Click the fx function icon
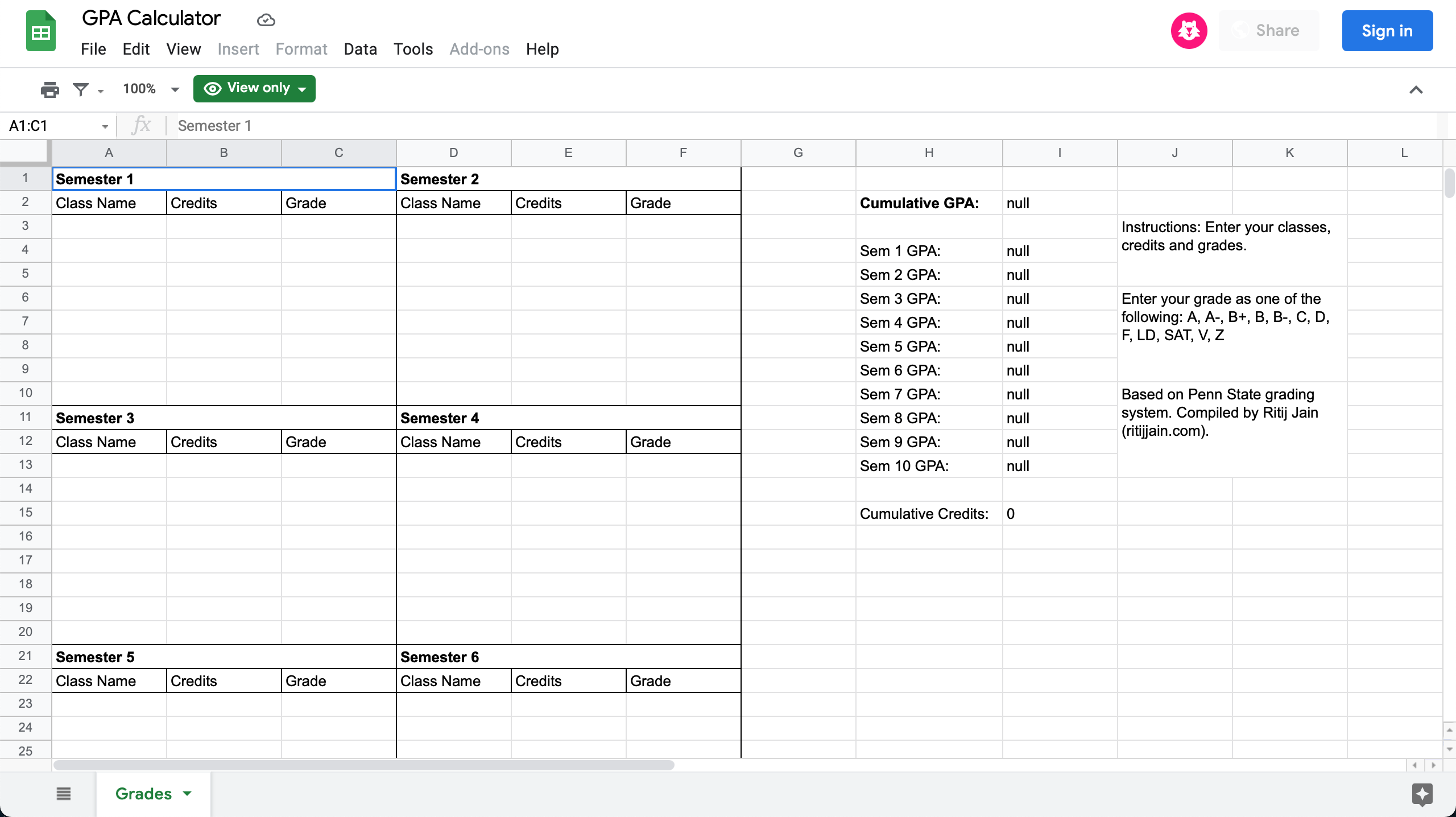This screenshot has width=1456, height=817. pyautogui.click(x=141, y=125)
